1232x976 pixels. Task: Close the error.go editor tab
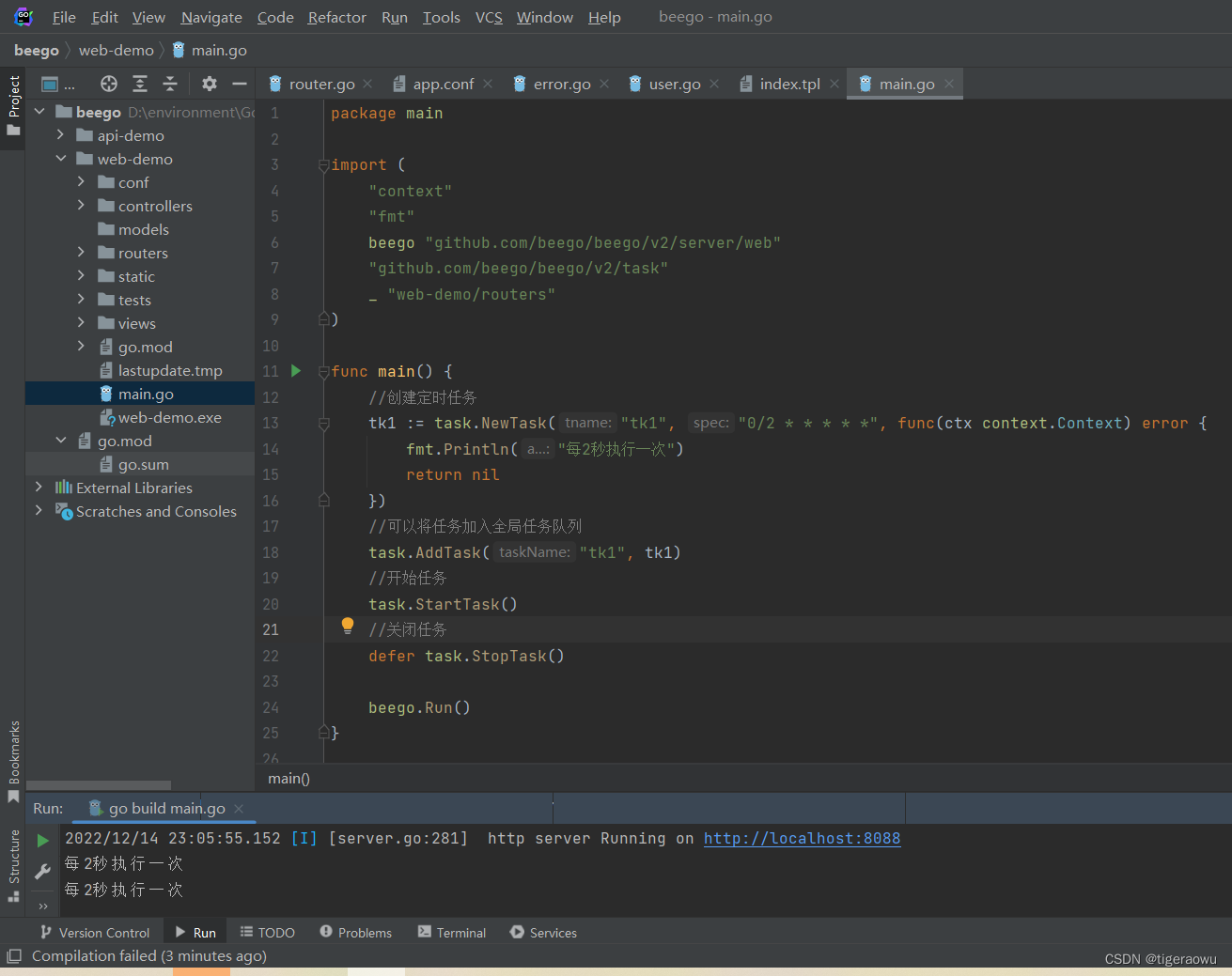point(604,84)
